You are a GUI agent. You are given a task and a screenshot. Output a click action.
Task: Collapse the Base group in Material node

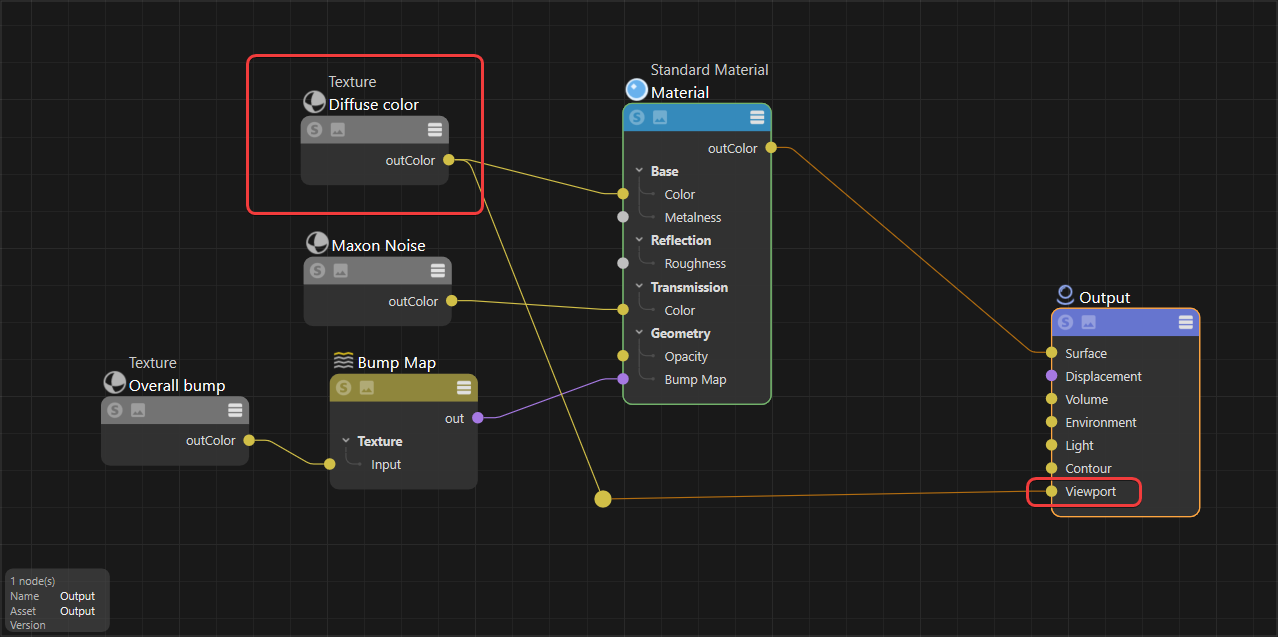click(x=639, y=171)
